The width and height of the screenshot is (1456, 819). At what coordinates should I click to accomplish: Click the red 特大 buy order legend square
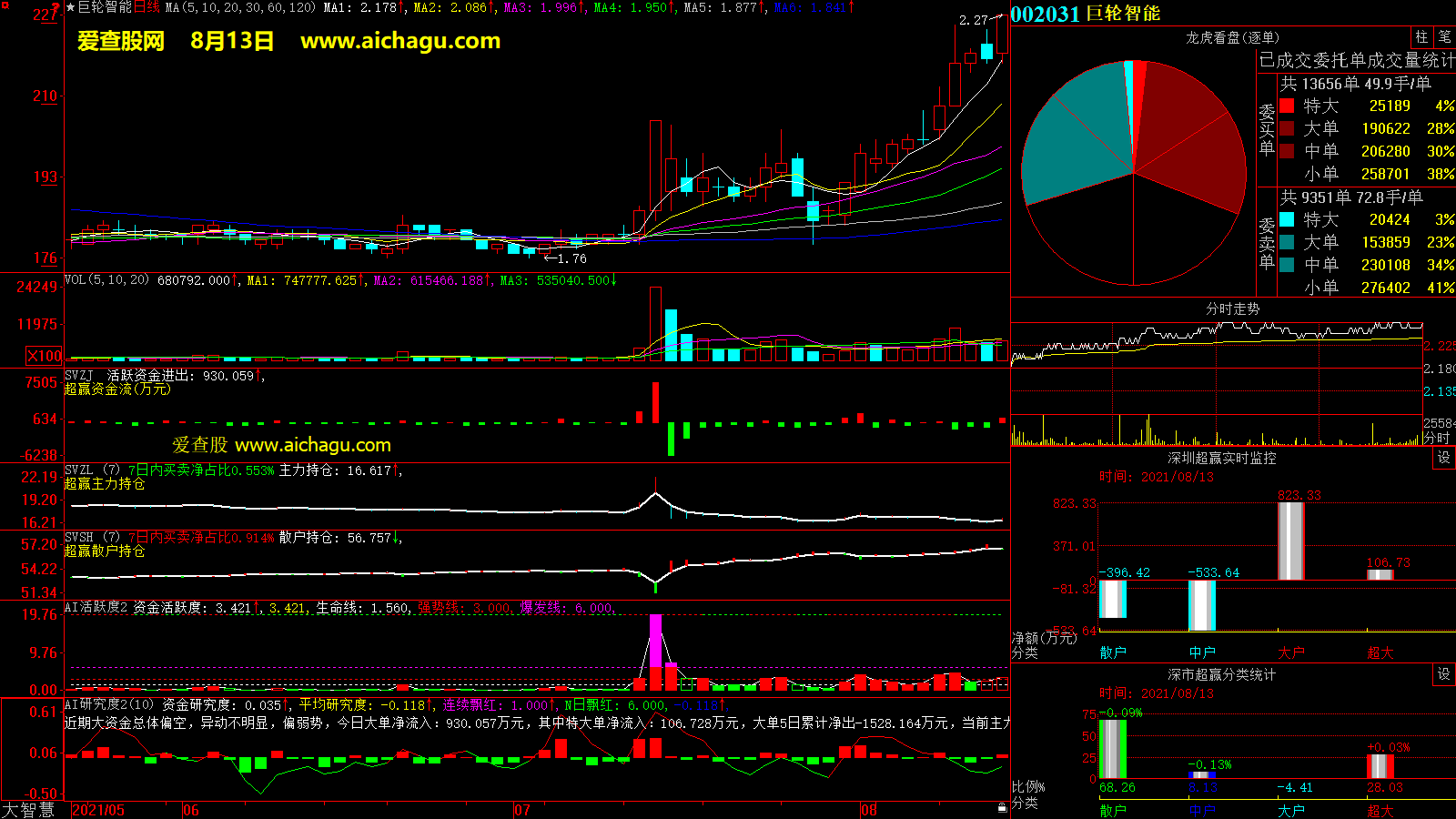point(1287,106)
